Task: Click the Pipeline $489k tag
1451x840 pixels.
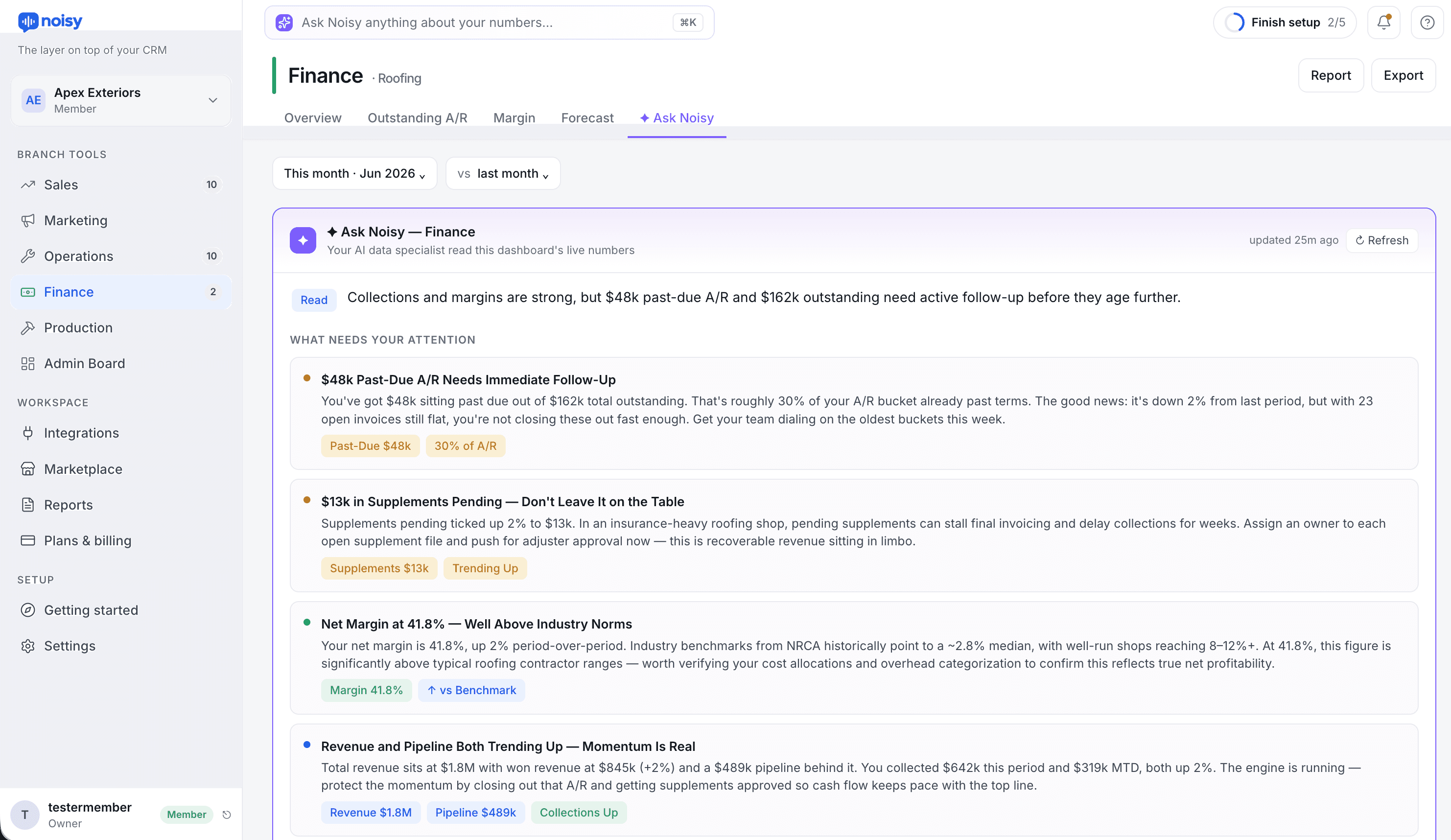Action: click(x=475, y=813)
